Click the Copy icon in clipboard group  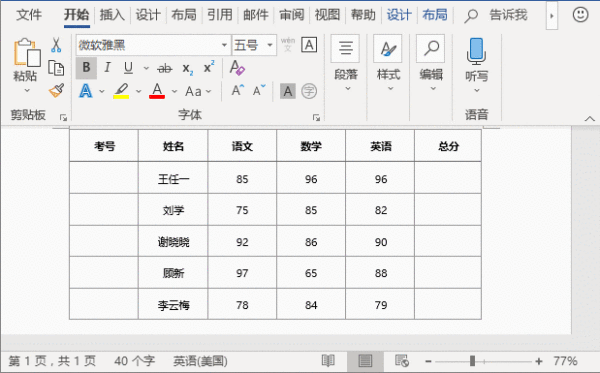[x=56, y=68]
